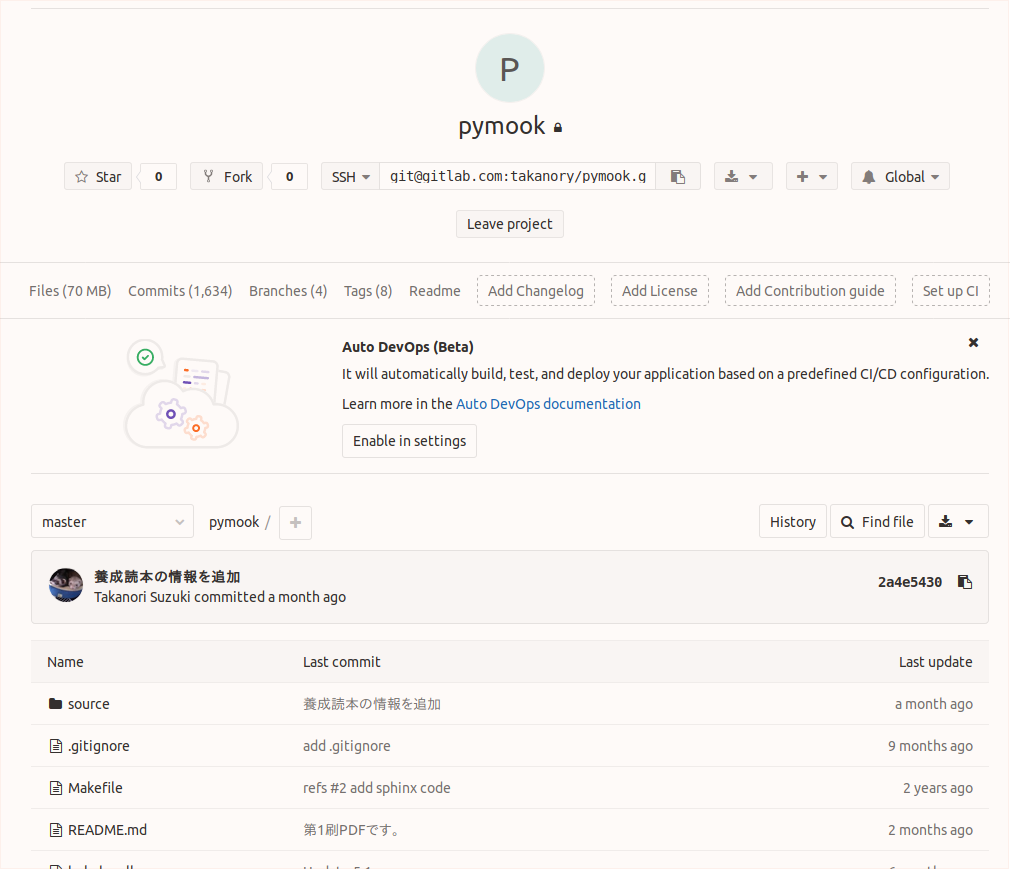Star the pymook project
The height and width of the screenshot is (869, 1010).
coord(98,177)
